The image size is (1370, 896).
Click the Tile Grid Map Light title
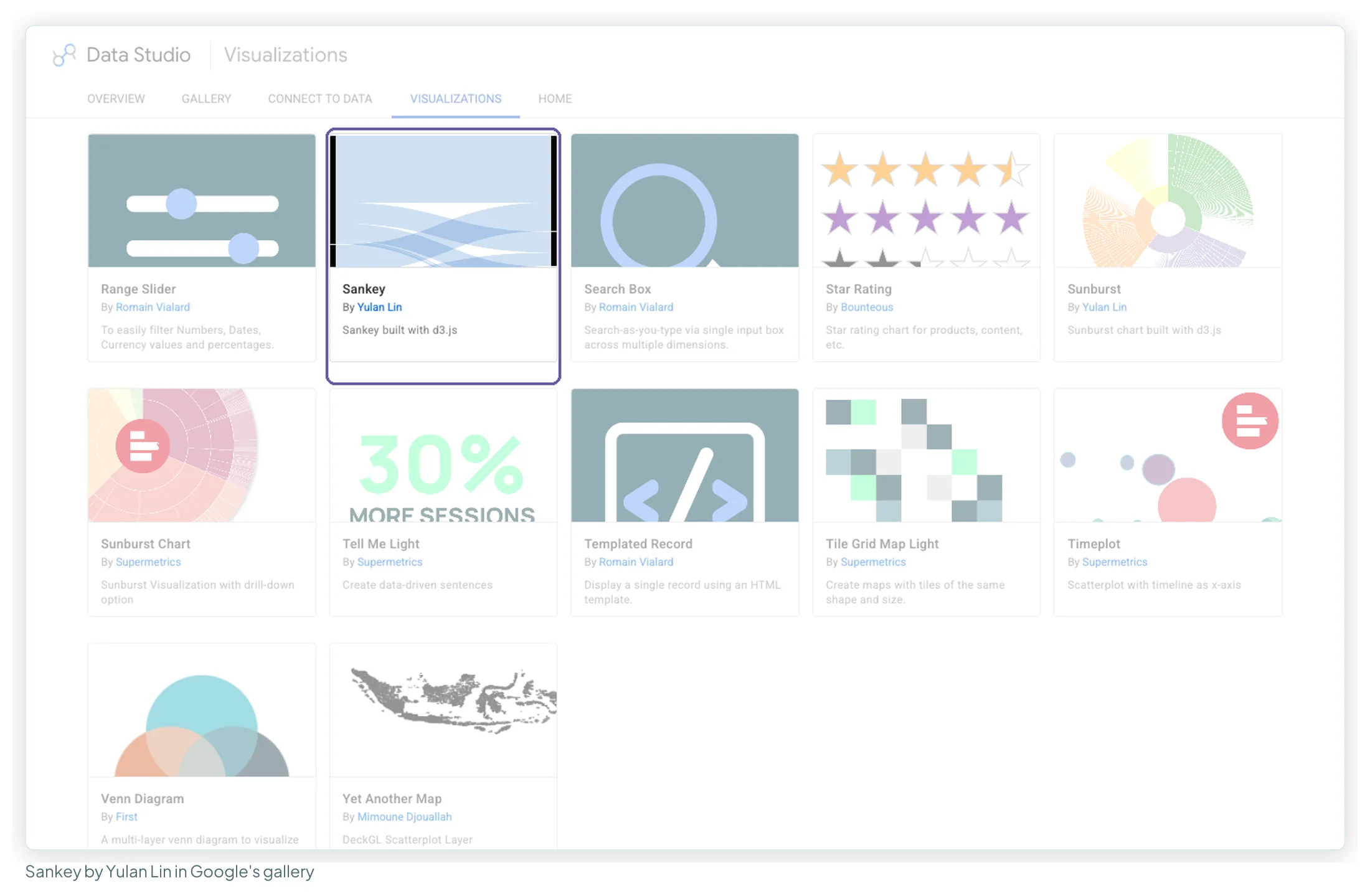point(882,544)
